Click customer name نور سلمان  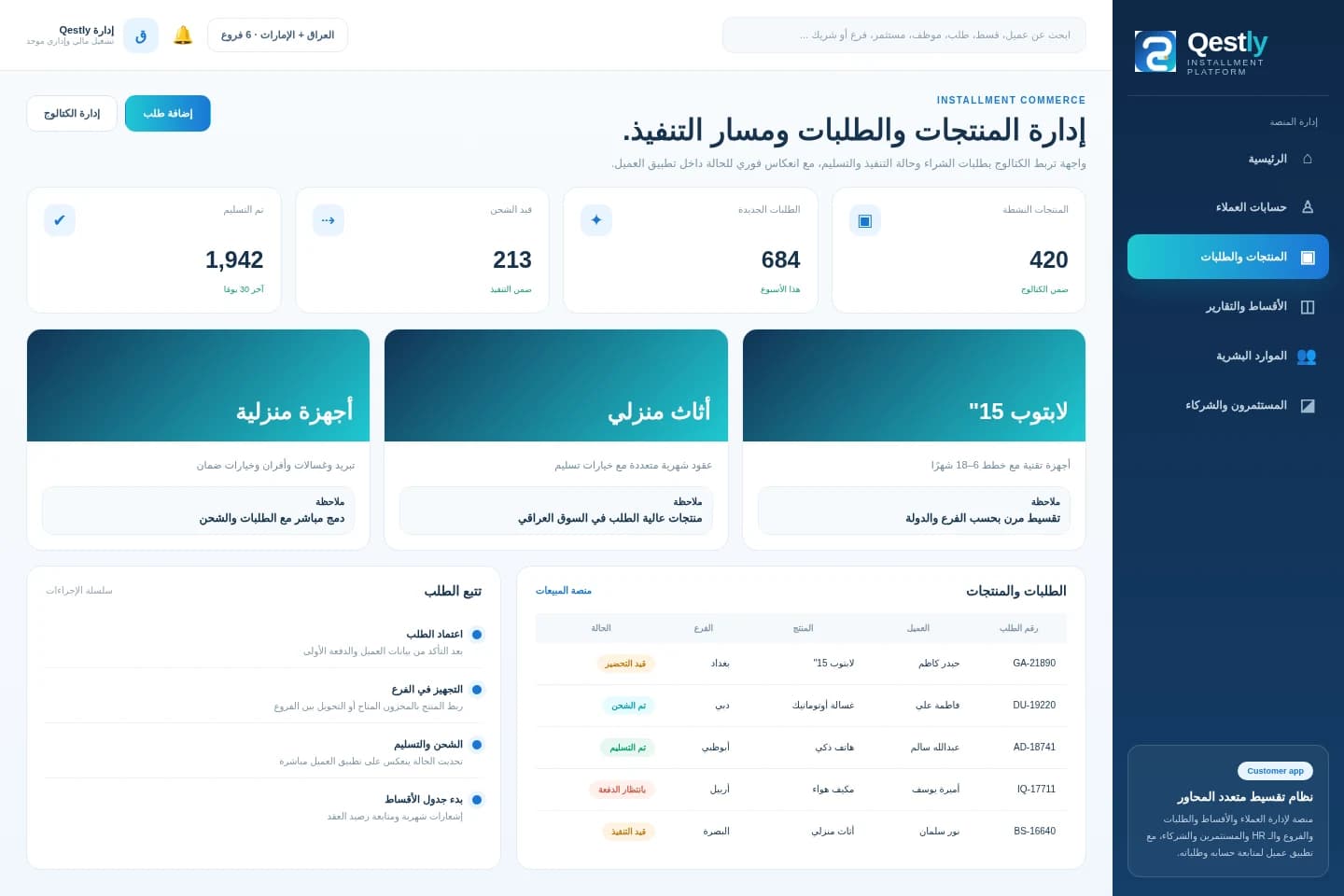tap(939, 832)
